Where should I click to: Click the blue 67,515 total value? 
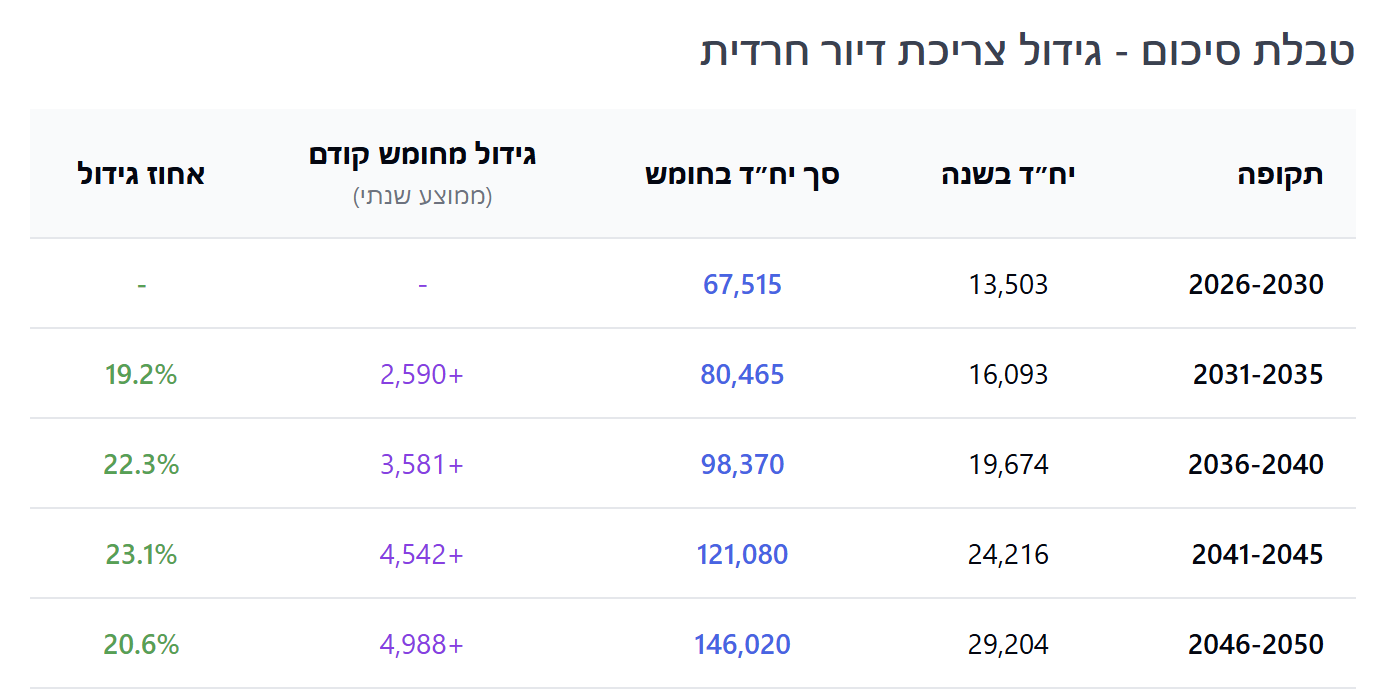coord(742,285)
